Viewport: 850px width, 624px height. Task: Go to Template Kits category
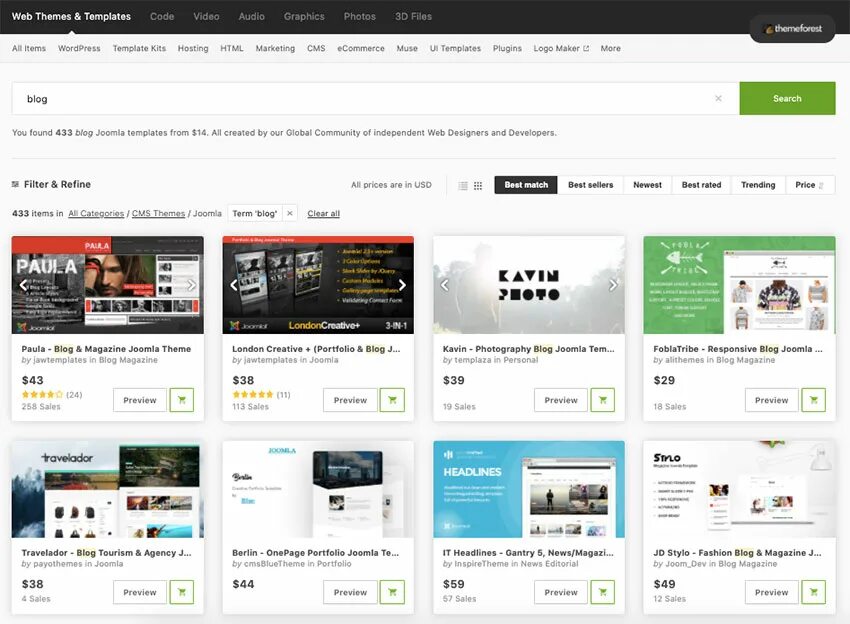tap(139, 48)
